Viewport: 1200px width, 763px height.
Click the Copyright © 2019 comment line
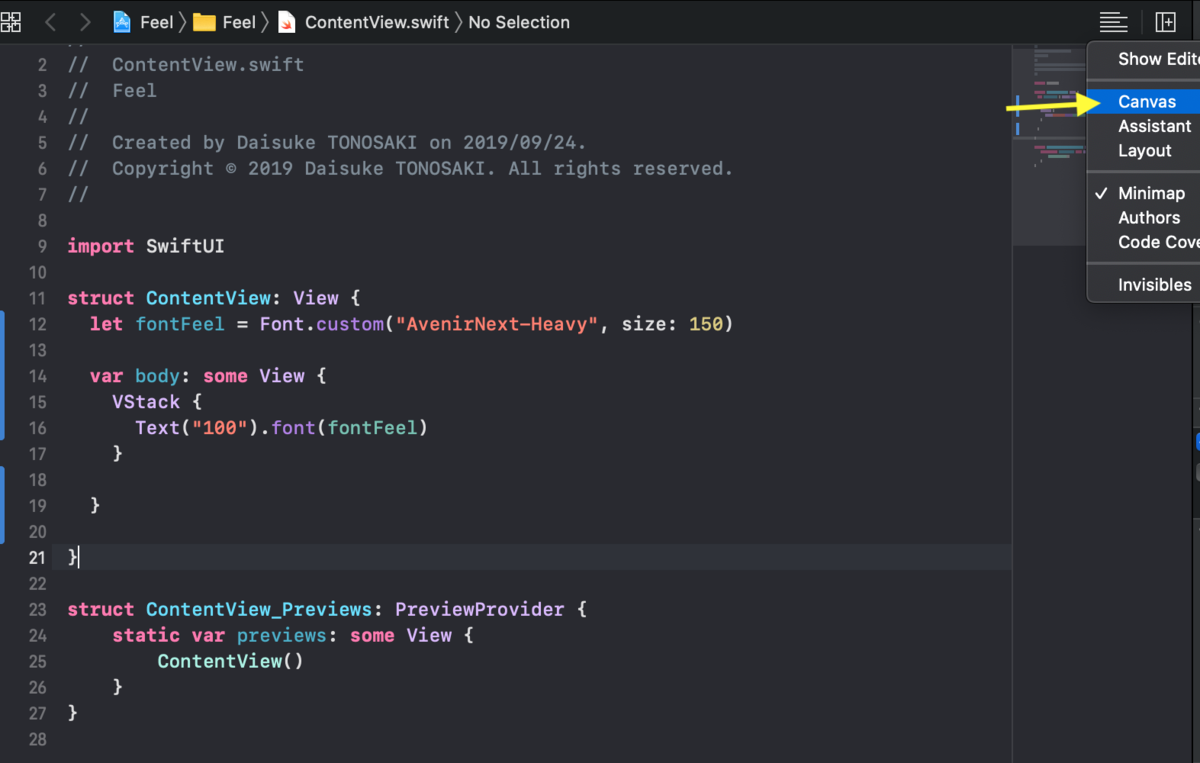click(400, 169)
